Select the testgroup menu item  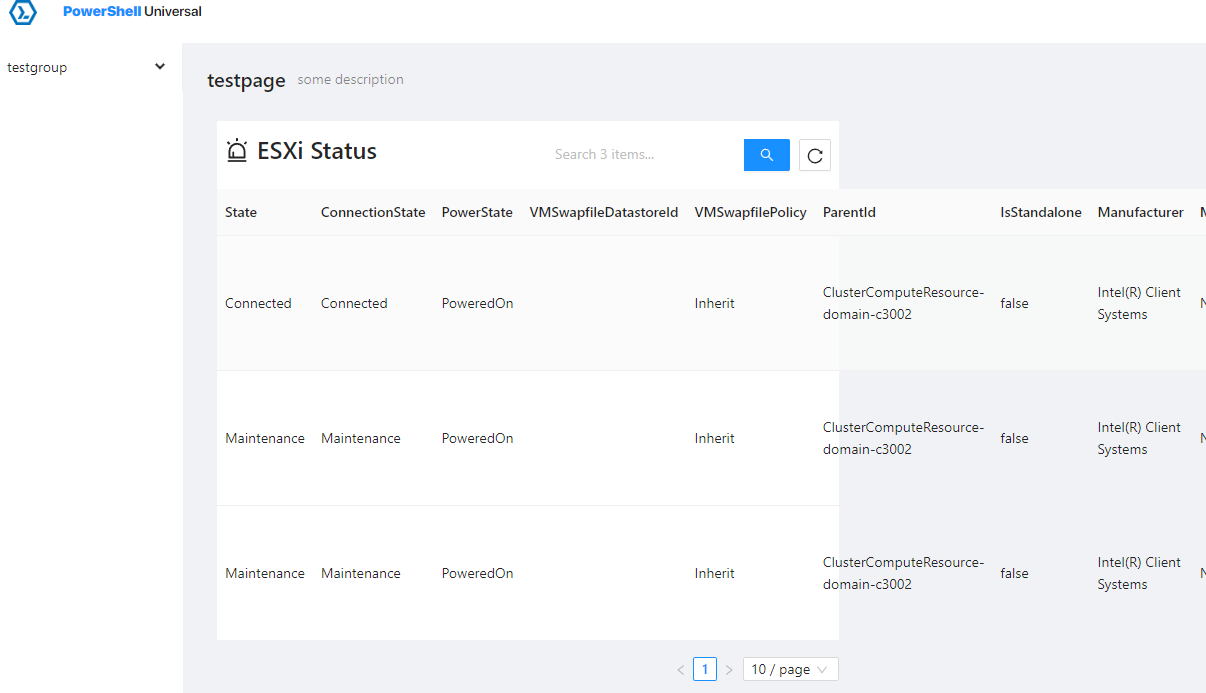point(37,68)
